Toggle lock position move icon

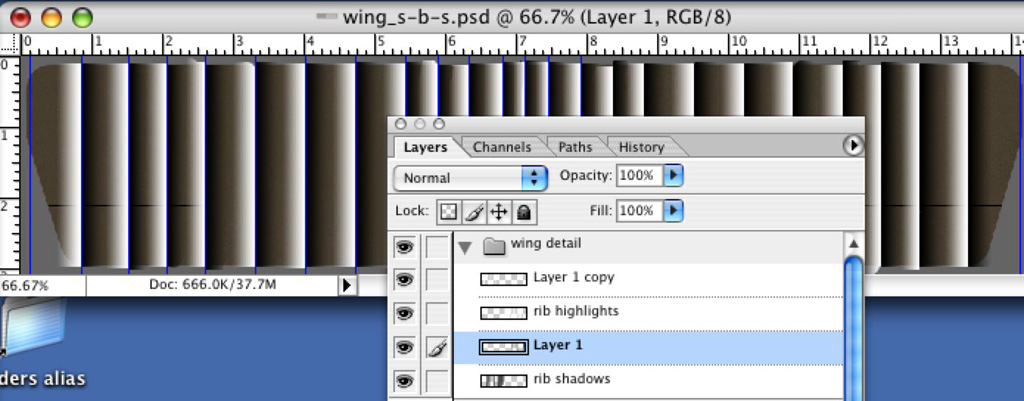(x=498, y=212)
